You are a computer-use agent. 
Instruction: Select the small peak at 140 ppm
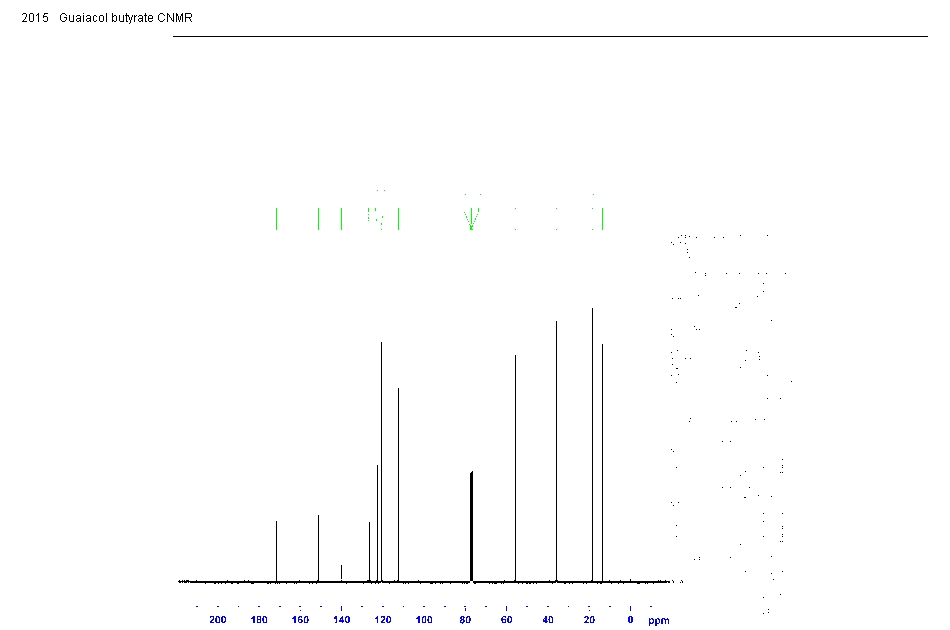tap(342, 573)
